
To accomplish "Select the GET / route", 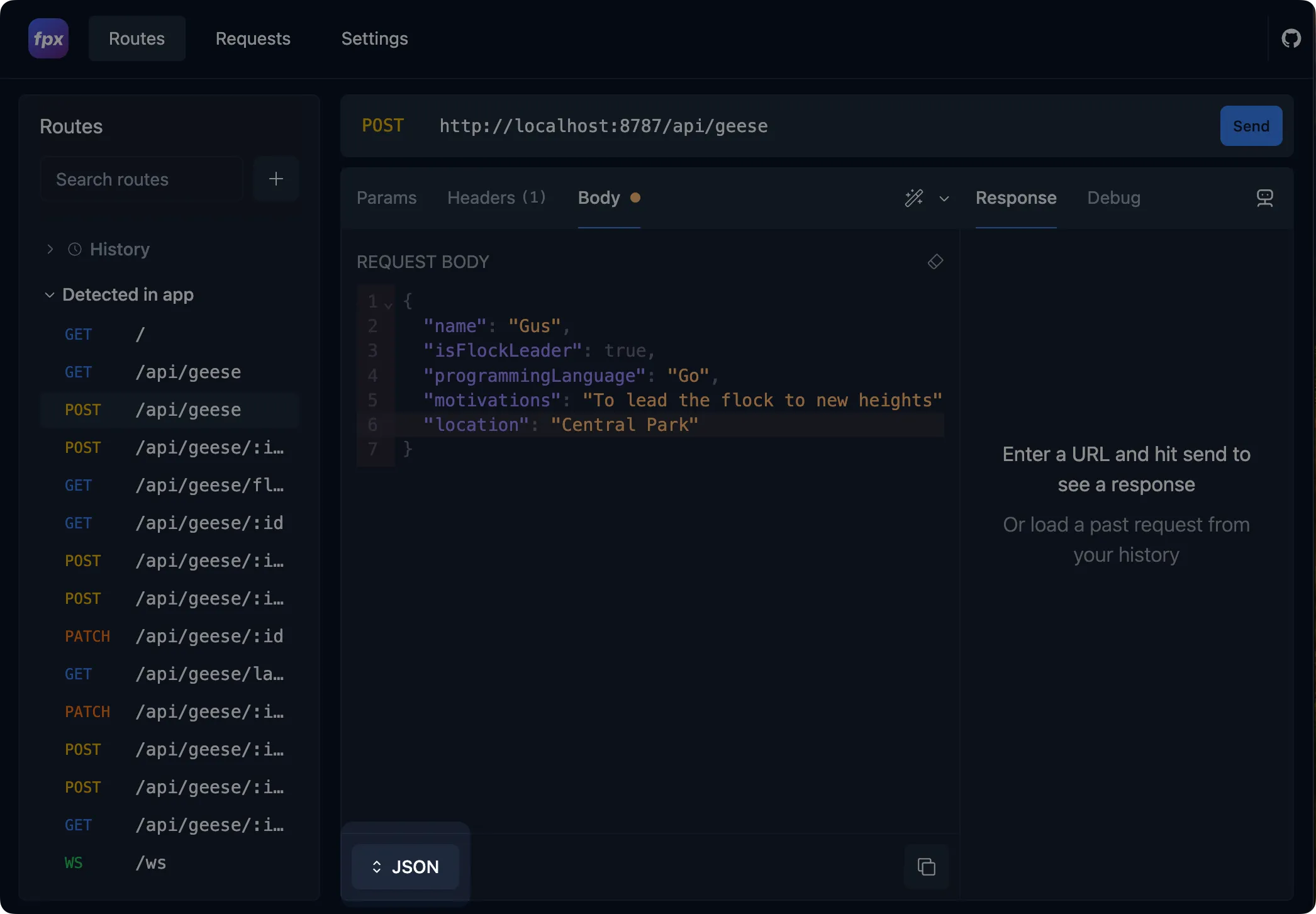I will tap(169, 335).
